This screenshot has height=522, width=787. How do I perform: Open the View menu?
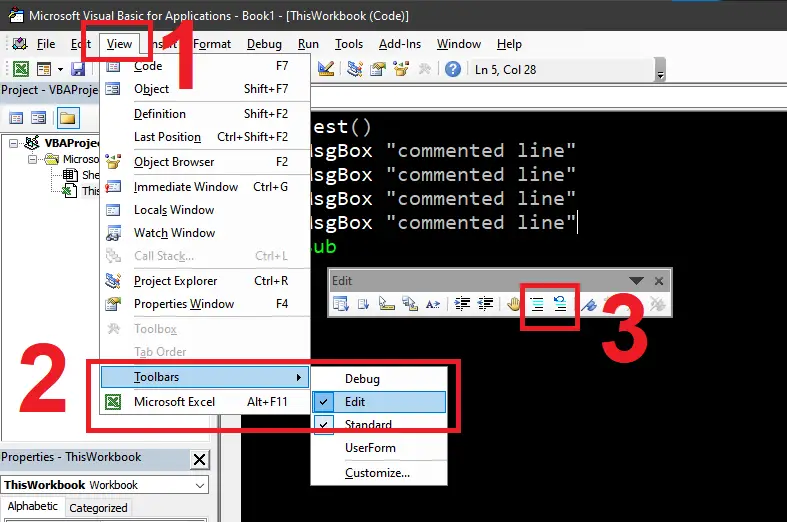pos(119,44)
